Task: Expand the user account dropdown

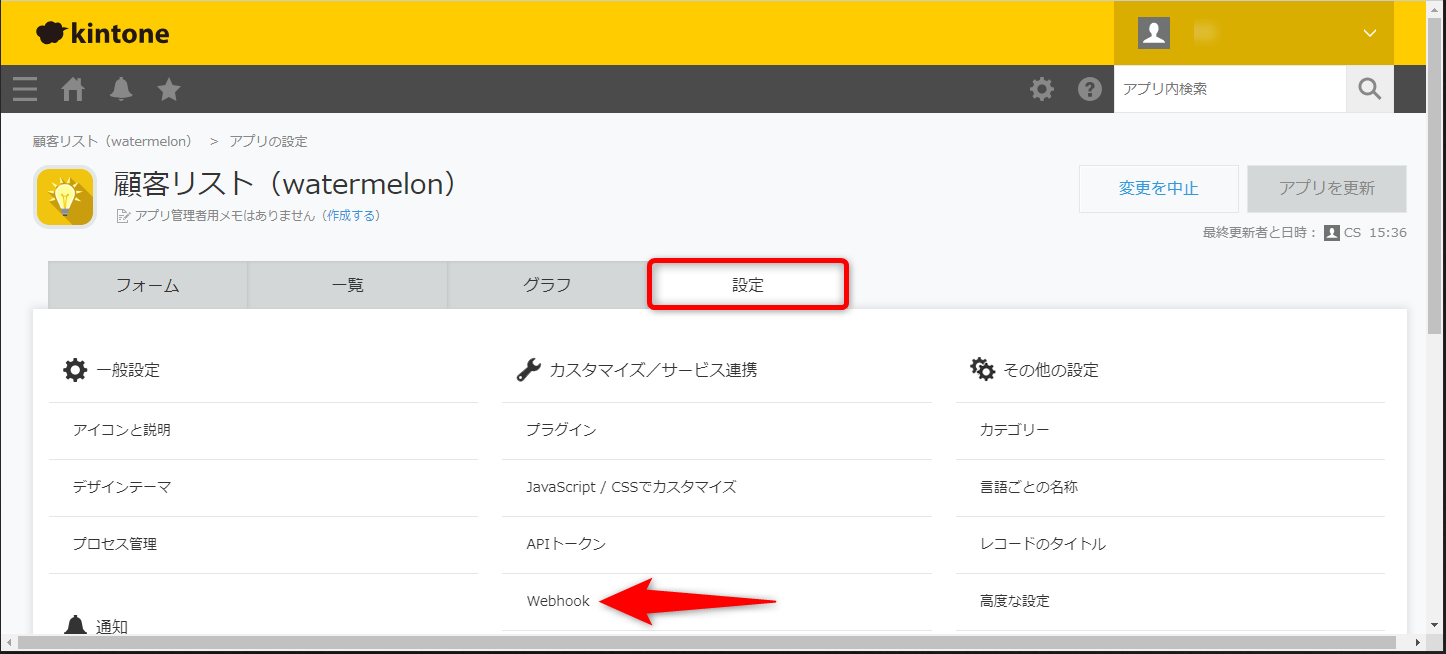Action: [1369, 33]
